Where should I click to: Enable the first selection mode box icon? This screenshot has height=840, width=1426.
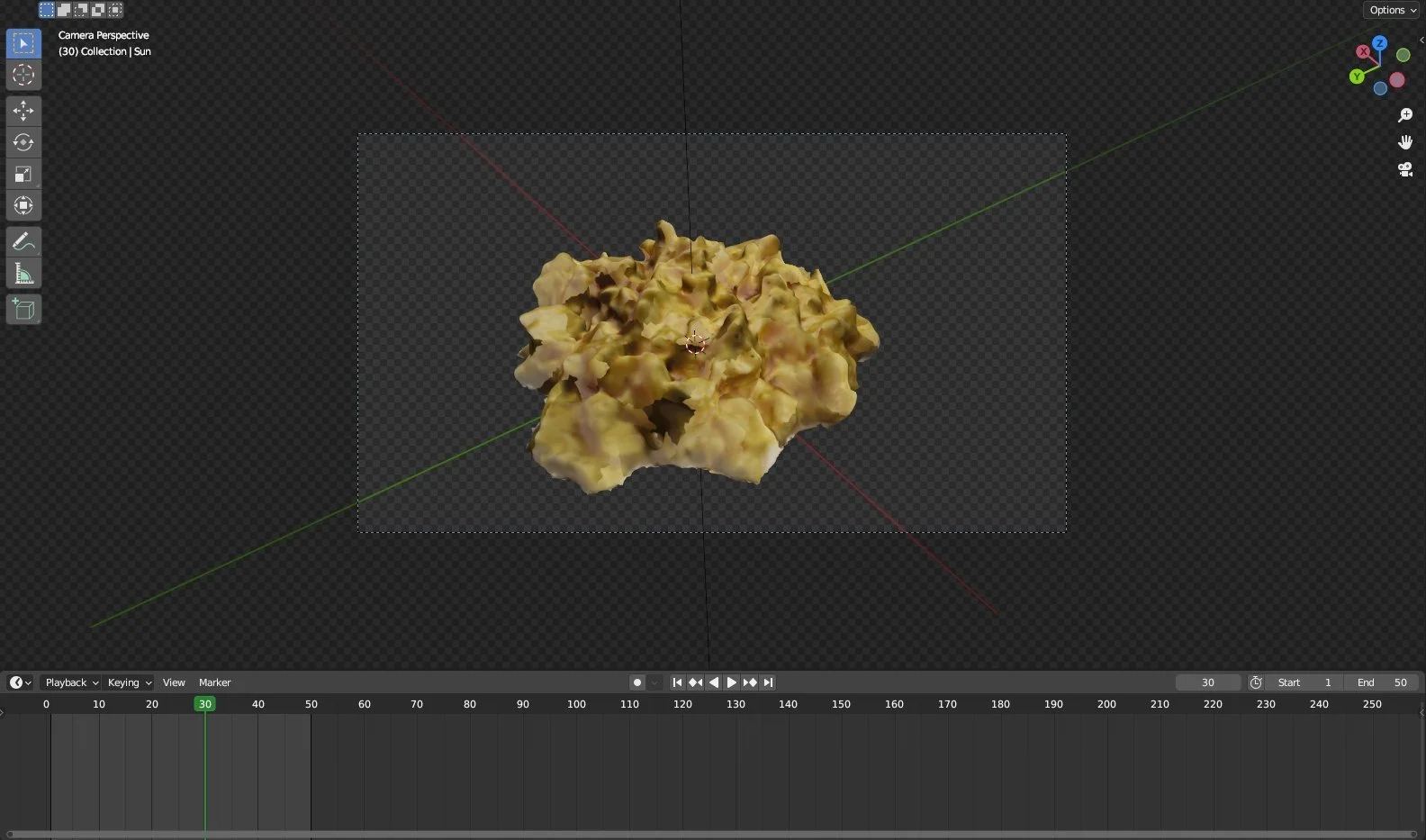(47, 10)
